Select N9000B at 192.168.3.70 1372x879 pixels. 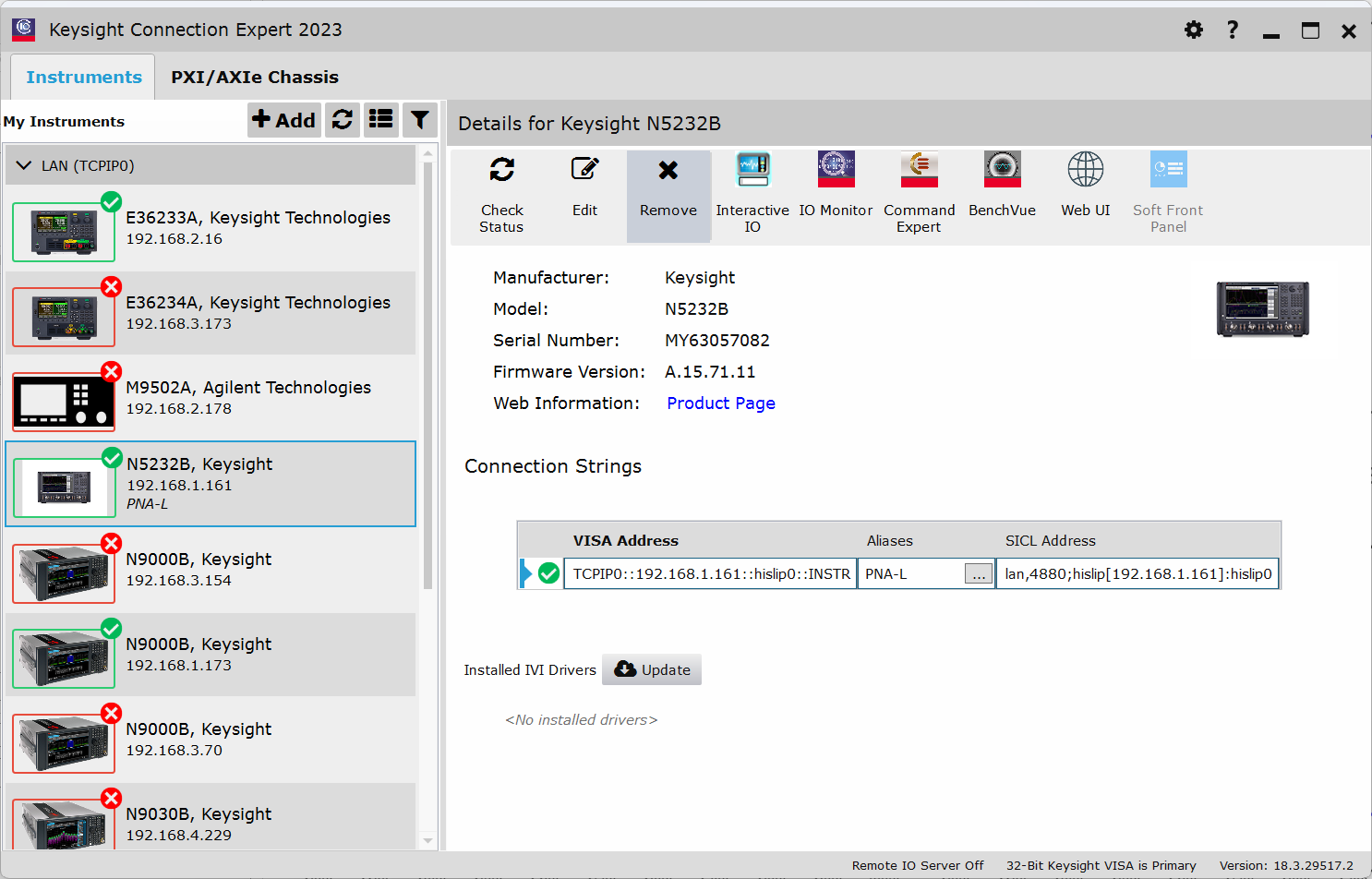(x=211, y=740)
